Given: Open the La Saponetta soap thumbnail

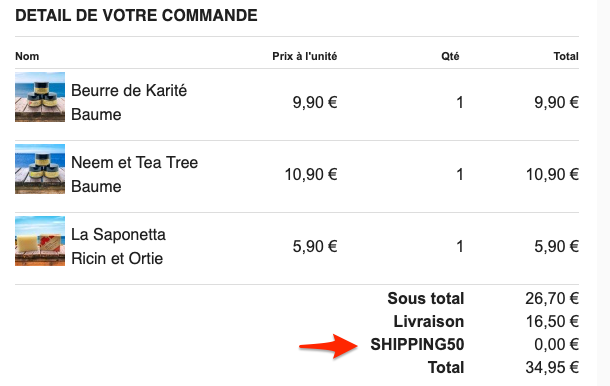Looking at the screenshot, I should click(x=40, y=241).
